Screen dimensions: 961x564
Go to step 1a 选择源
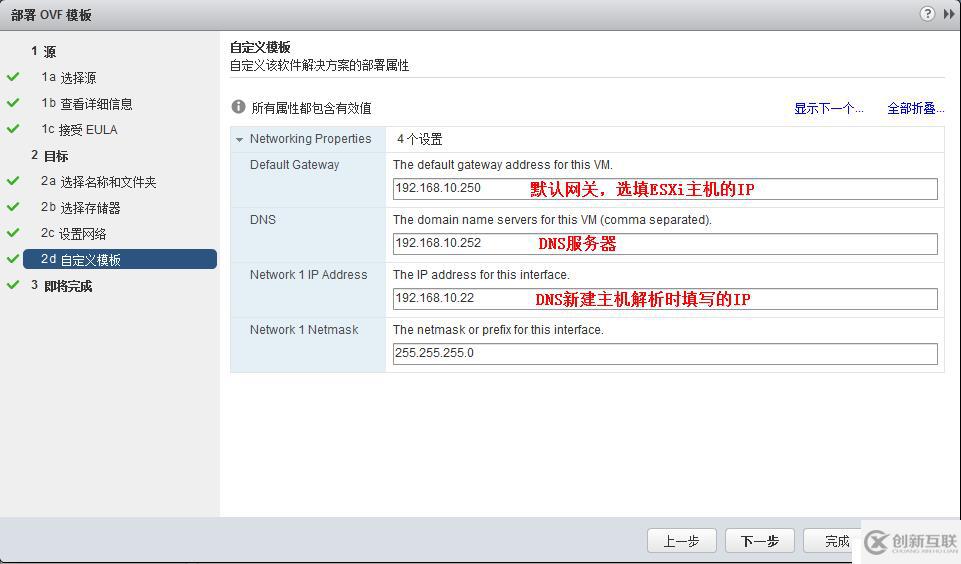[69, 78]
